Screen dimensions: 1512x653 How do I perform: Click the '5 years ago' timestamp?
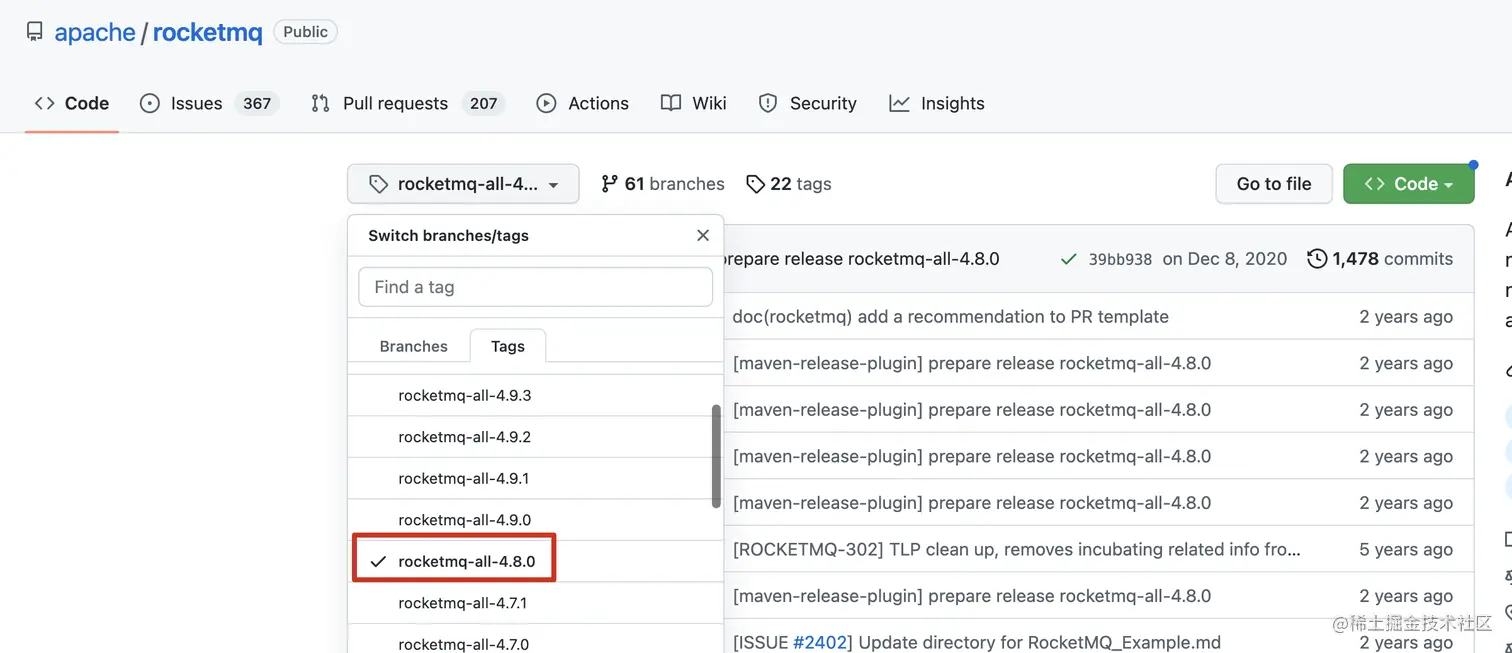tap(1406, 549)
